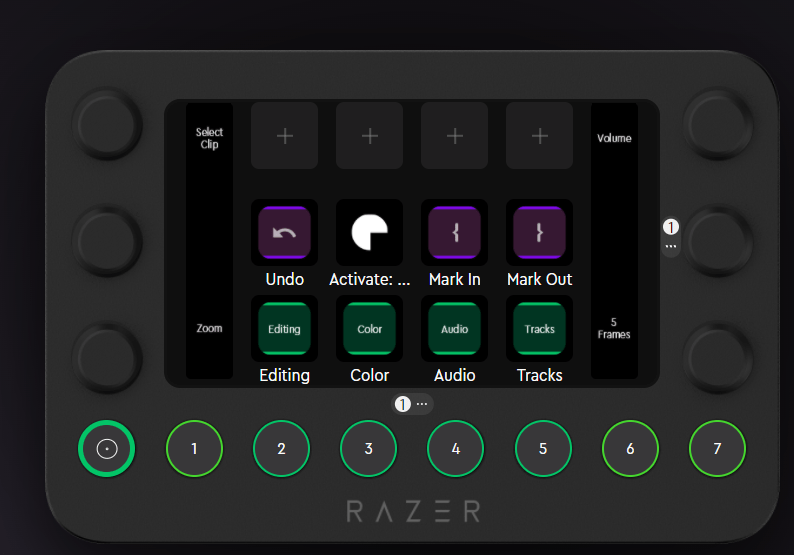Click the Select Clip dial label
This screenshot has height=555, width=794.
pyautogui.click(x=209, y=138)
